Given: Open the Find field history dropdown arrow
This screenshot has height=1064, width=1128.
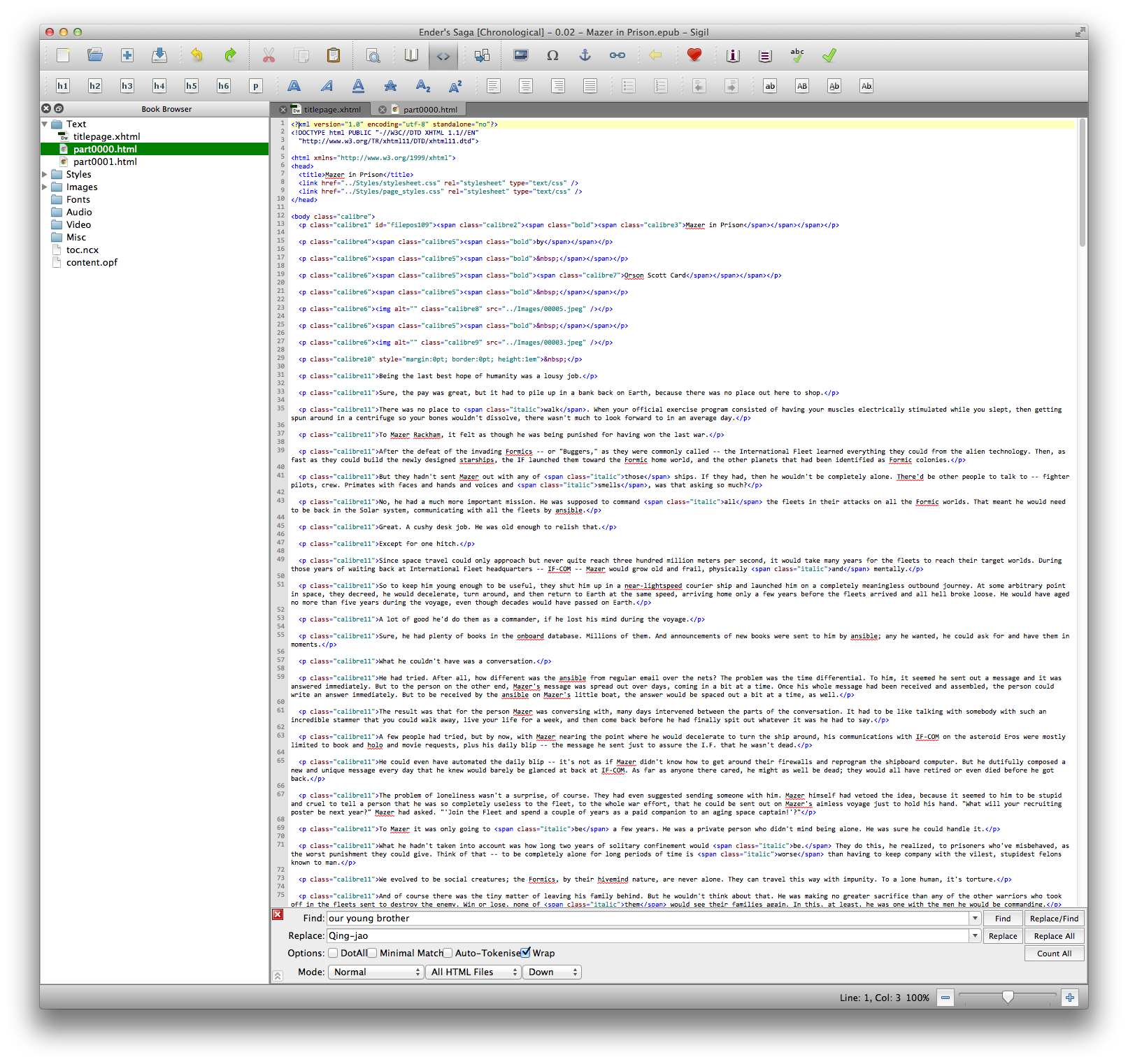Looking at the screenshot, I should (975, 918).
